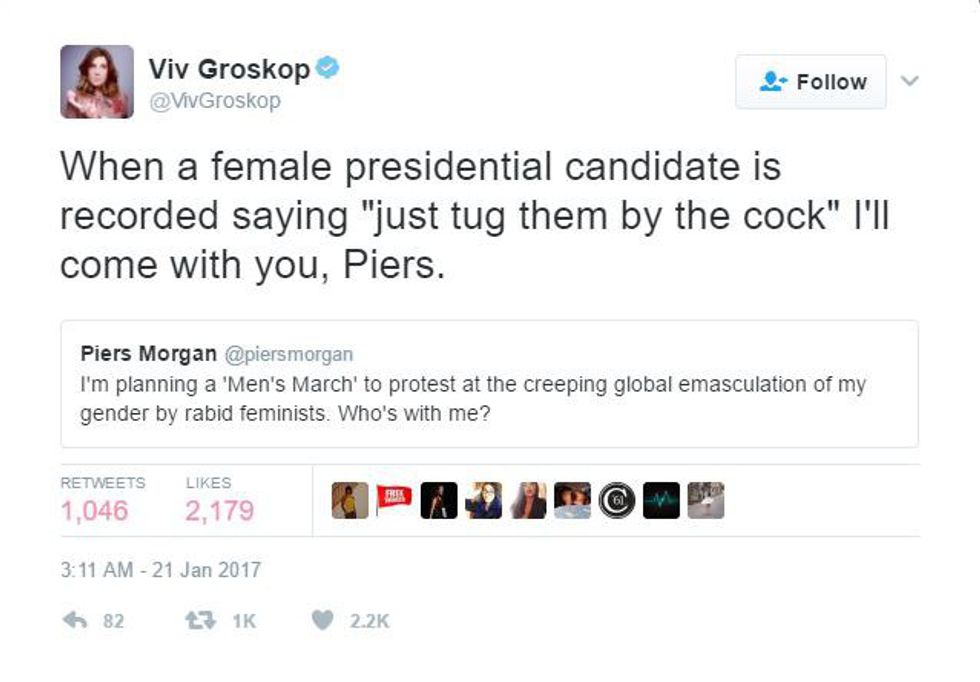Open the @piersmorgan handle in quoted tweet
This screenshot has width=980, height=682.
pyautogui.click(x=288, y=354)
